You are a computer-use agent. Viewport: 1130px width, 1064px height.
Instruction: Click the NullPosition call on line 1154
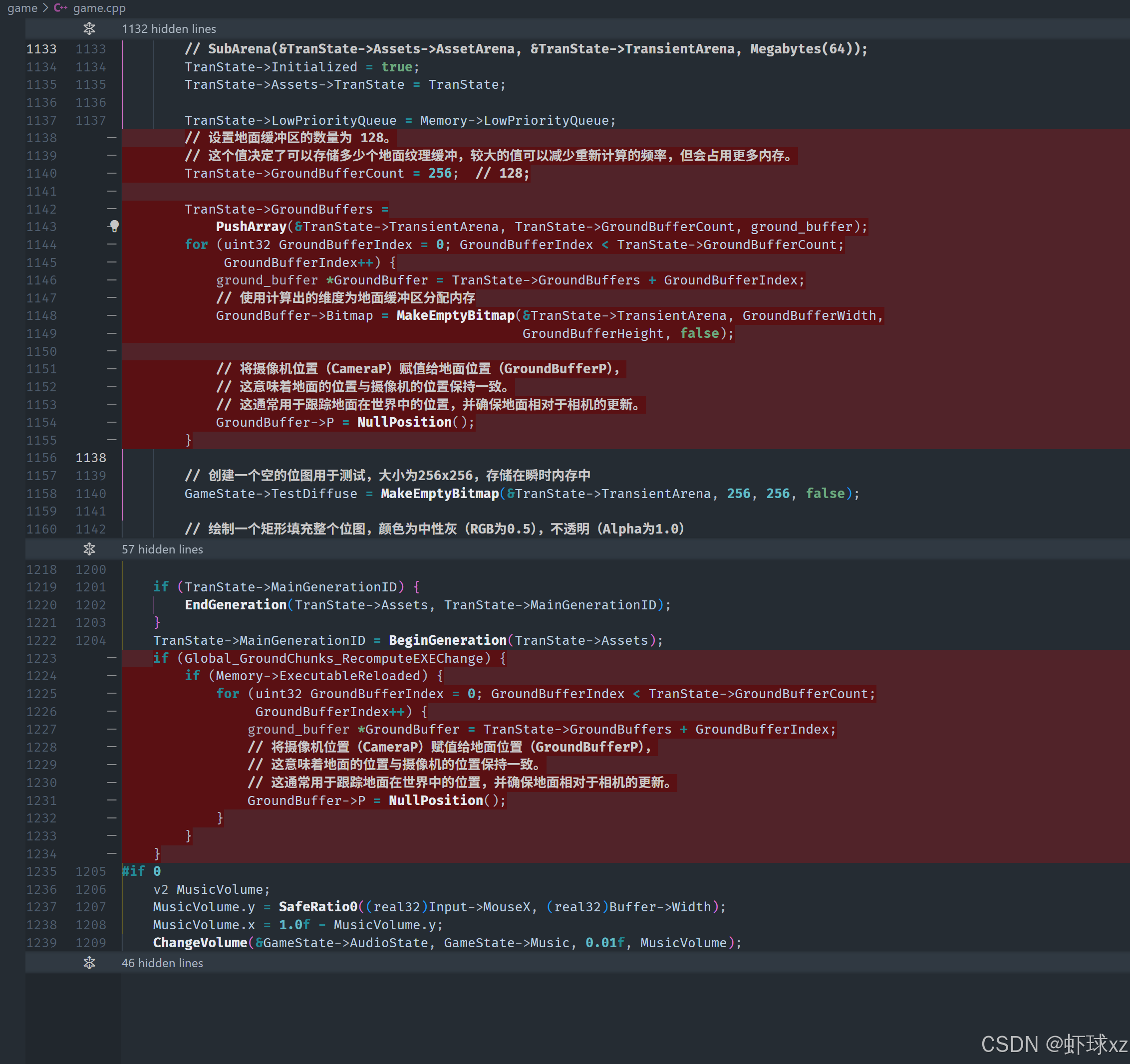(x=404, y=422)
